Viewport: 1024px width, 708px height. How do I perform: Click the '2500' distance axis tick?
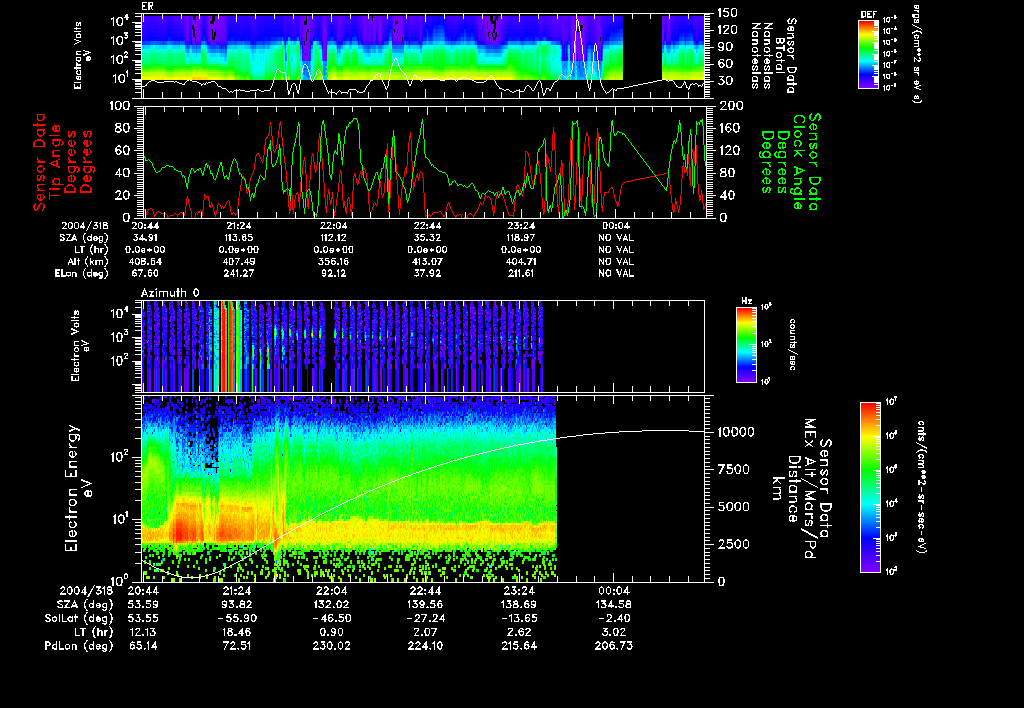pos(734,544)
